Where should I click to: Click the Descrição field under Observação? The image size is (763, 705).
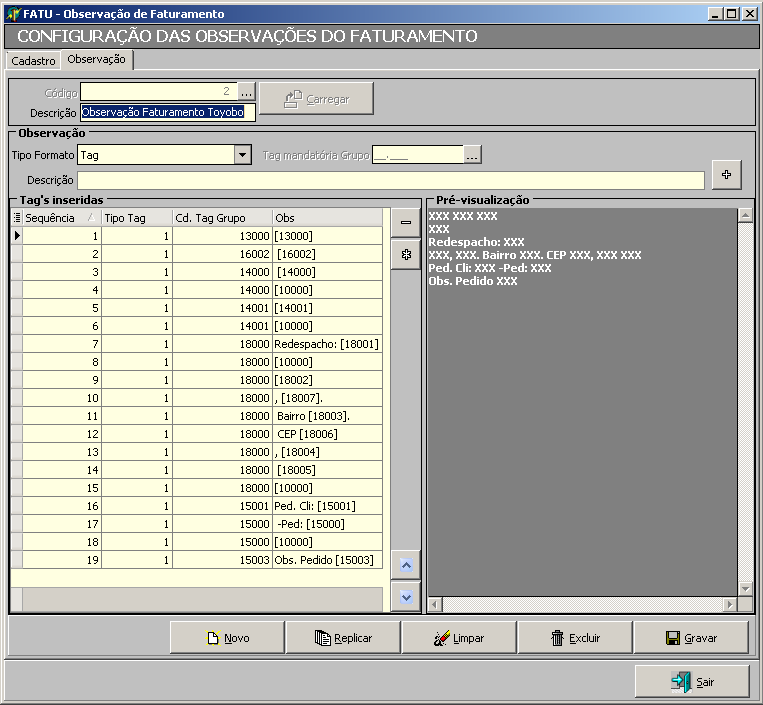coord(391,180)
